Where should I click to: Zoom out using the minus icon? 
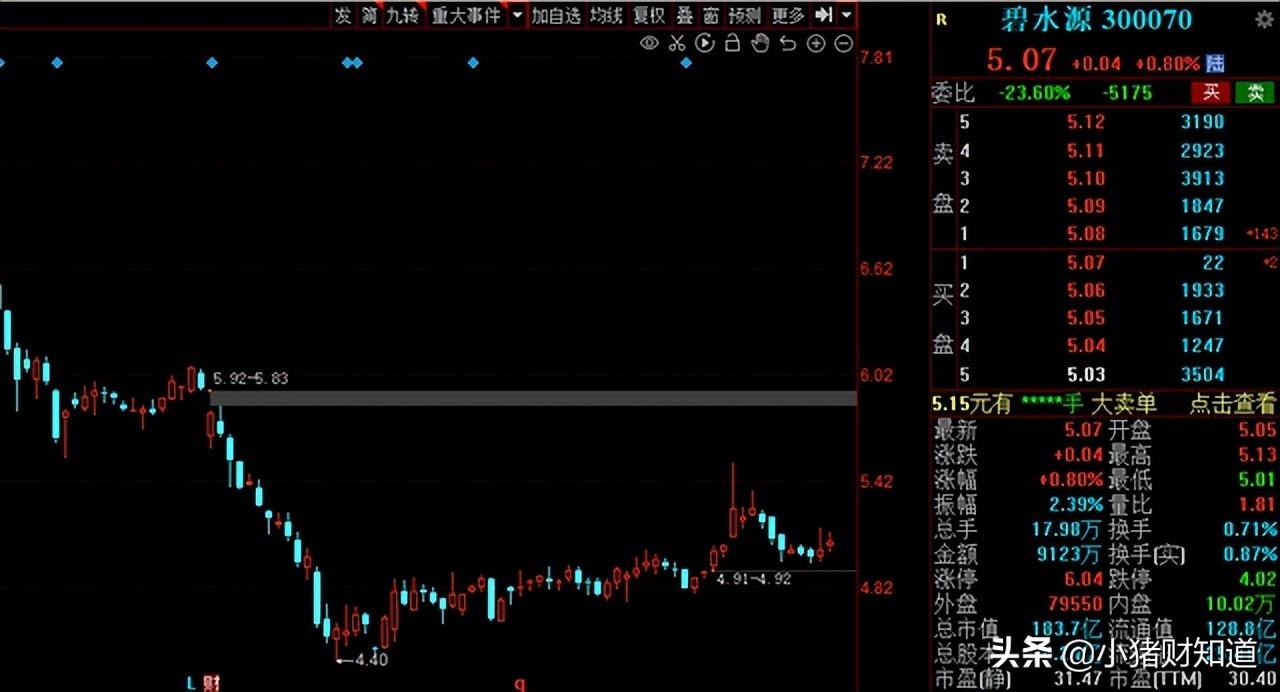tap(842, 44)
